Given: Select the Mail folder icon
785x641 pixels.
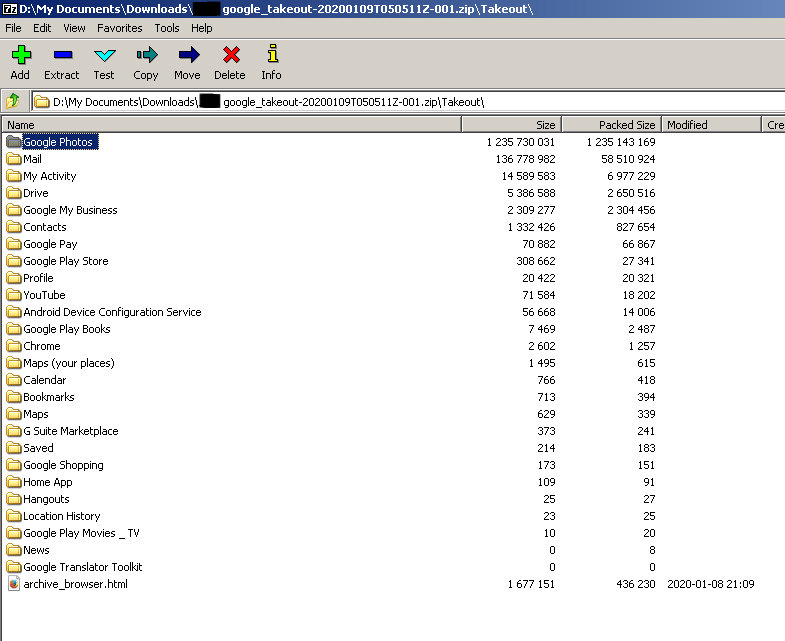Looking at the screenshot, I should coord(14,159).
